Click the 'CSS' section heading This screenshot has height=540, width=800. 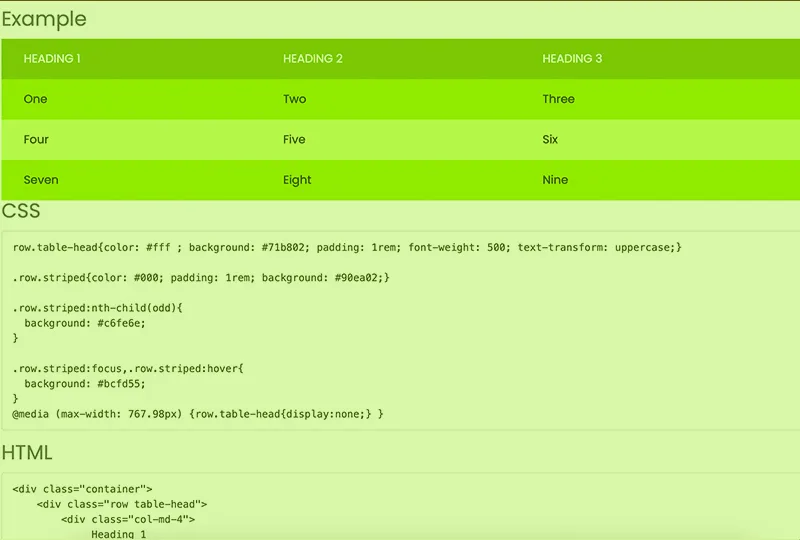pyautogui.click(x=21, y=211)
